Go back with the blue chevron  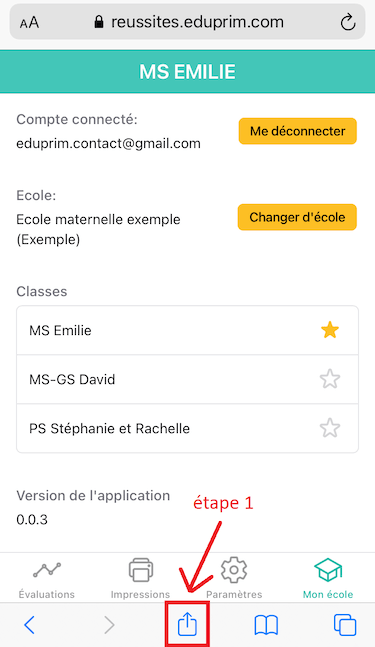(x=29, y=625)
